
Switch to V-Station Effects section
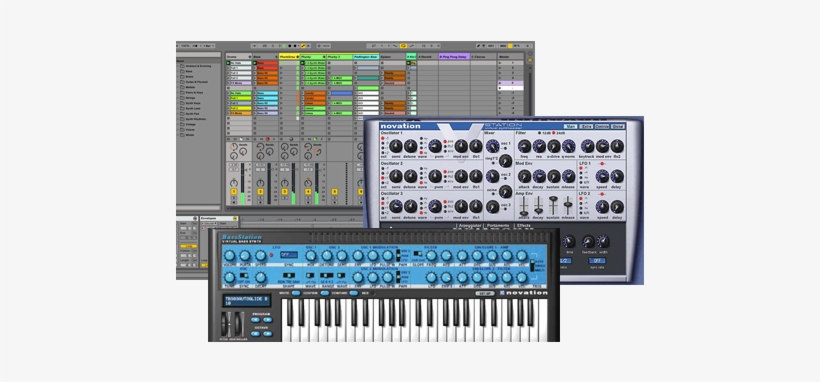[523, 226]
